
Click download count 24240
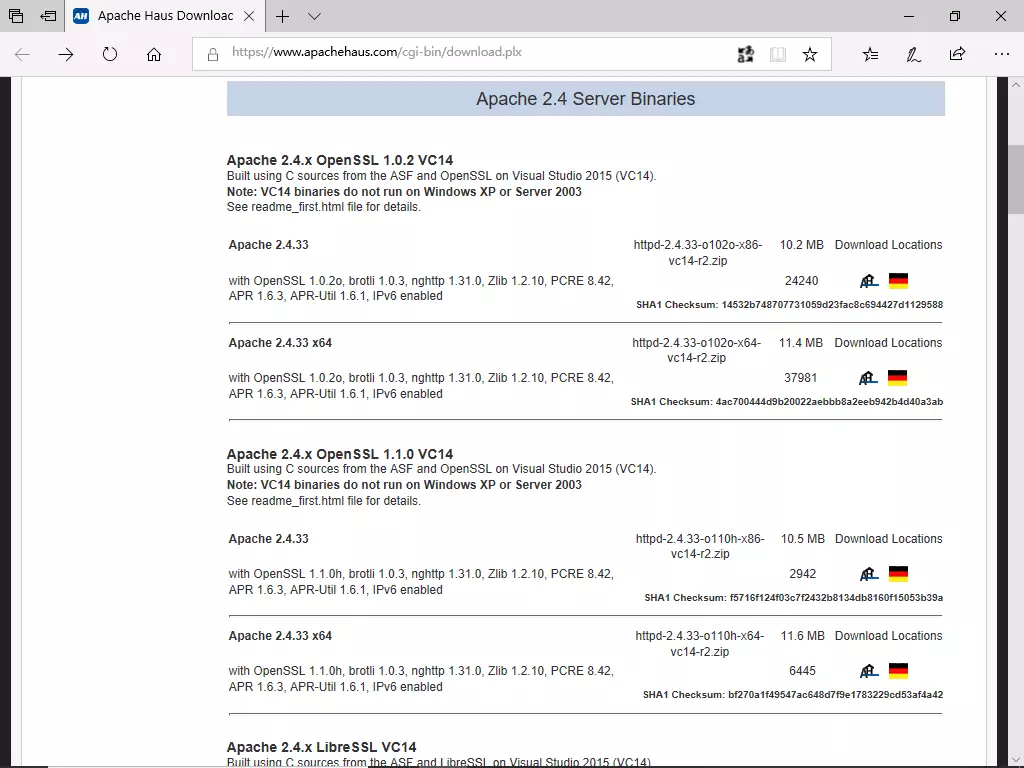click(x=801, y=281)
